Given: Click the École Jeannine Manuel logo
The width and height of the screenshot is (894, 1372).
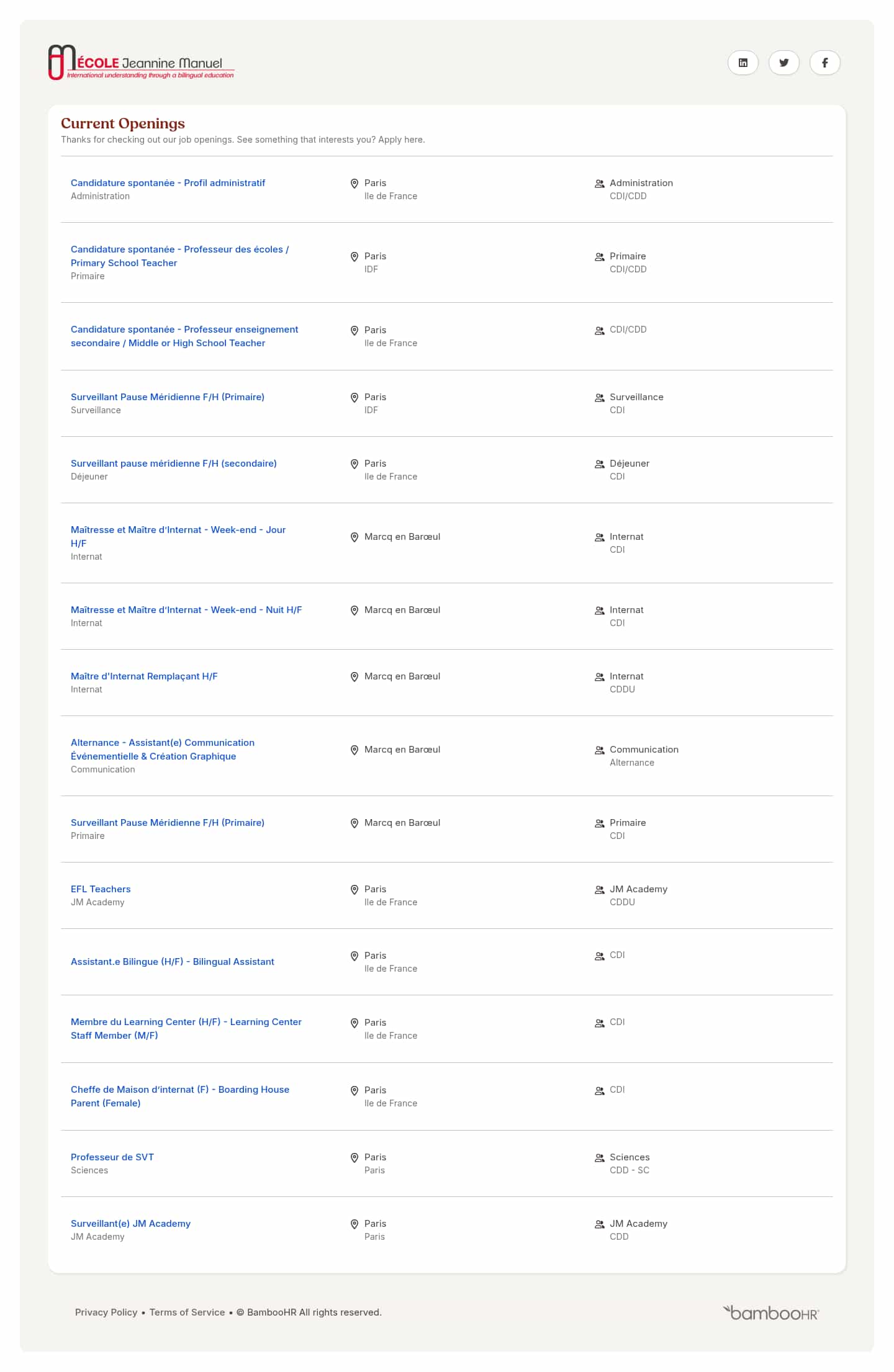Looking at the screenshot, I should [142, 62].
